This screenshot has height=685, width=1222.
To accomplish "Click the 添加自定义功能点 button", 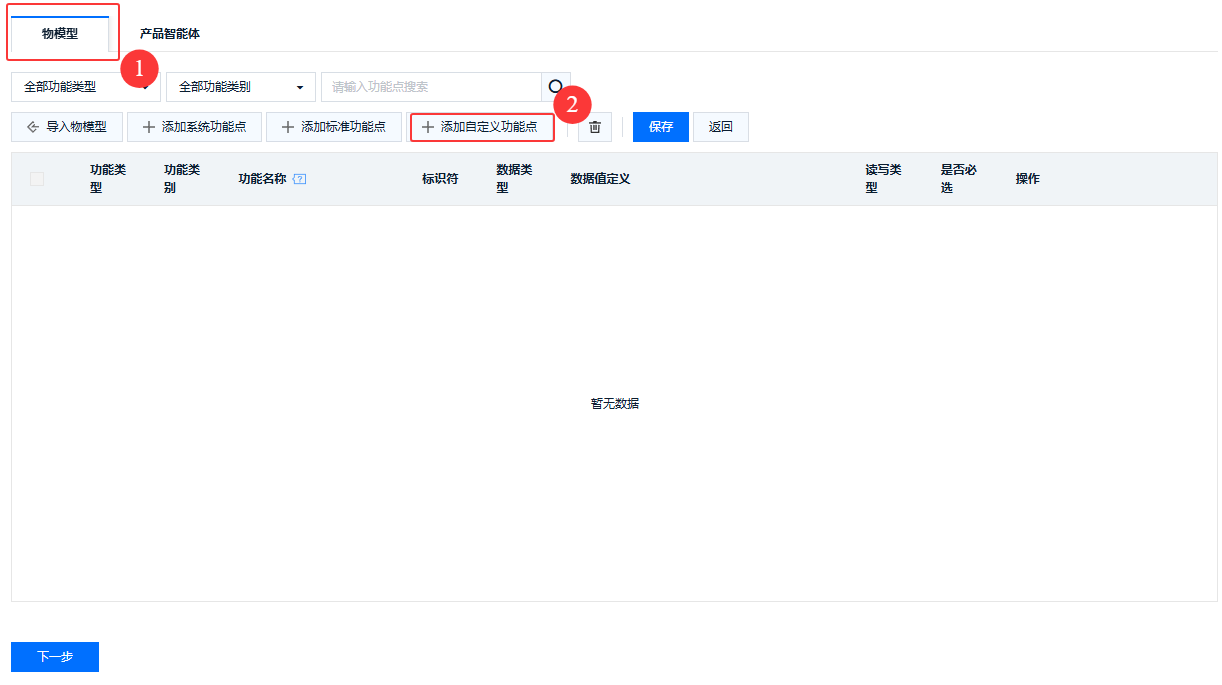I will pyautogui.click(x=481, y=127).
